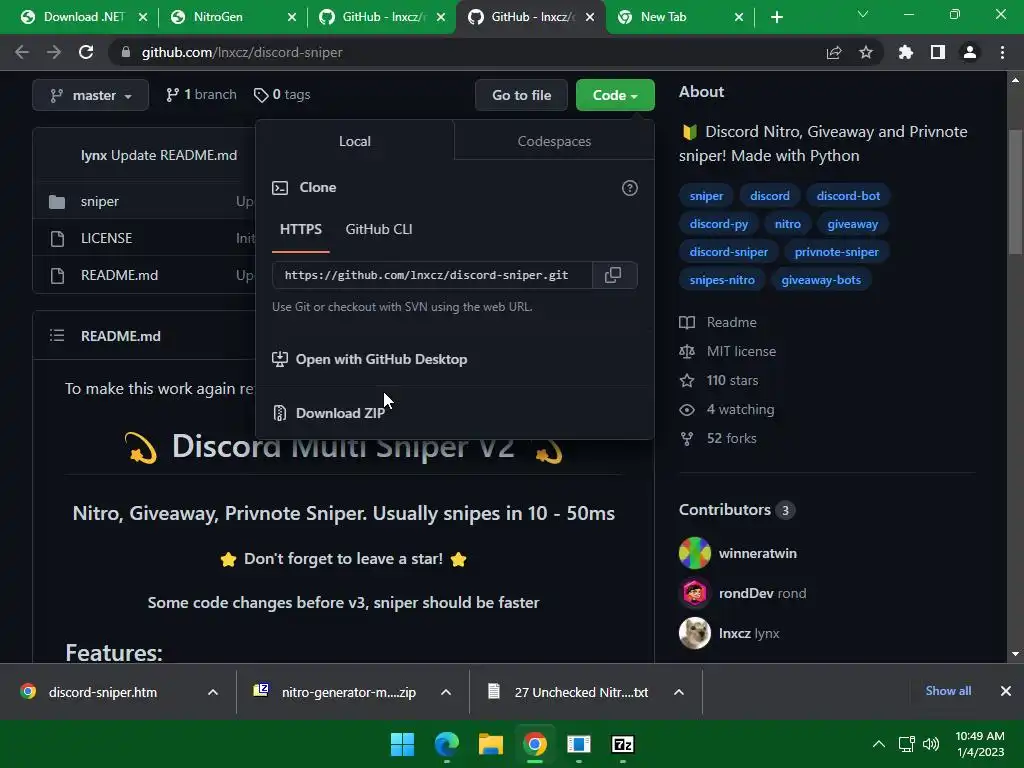The height and width of the screenshot is (768, 1024).
Task: Open the Chrome three-dot menu
Action: 1002,52
